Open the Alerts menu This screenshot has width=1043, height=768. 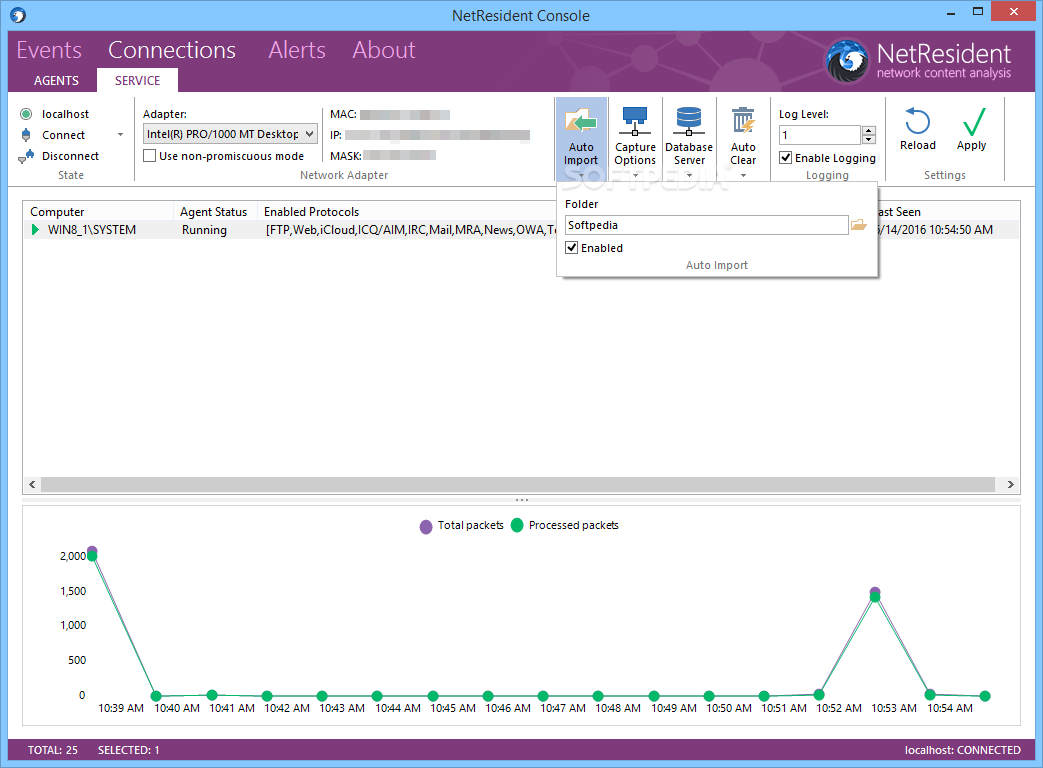[297, 50]
